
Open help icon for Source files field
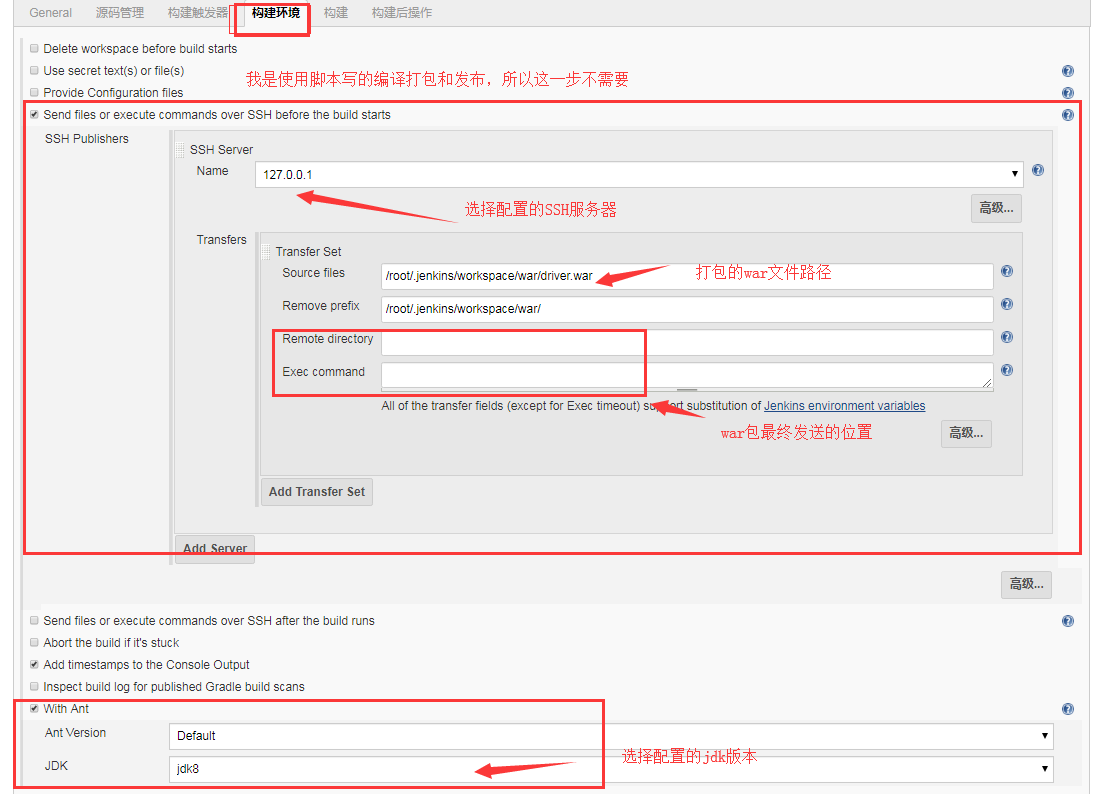[x=1007, y=271]
